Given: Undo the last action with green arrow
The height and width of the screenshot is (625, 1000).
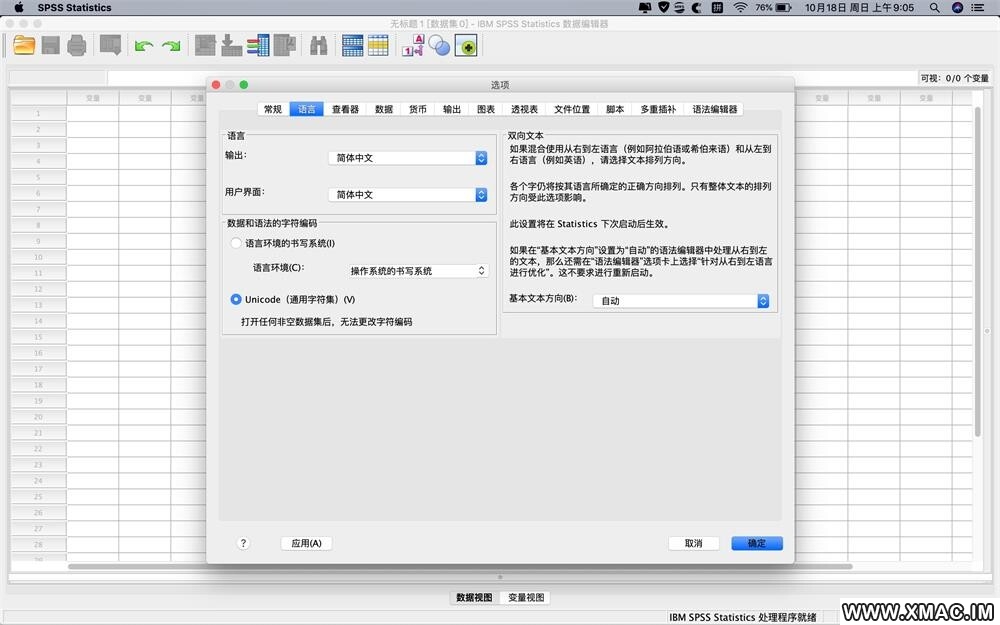Looking at the screenshot, I should pyautogui.click(x=144, y=46).
